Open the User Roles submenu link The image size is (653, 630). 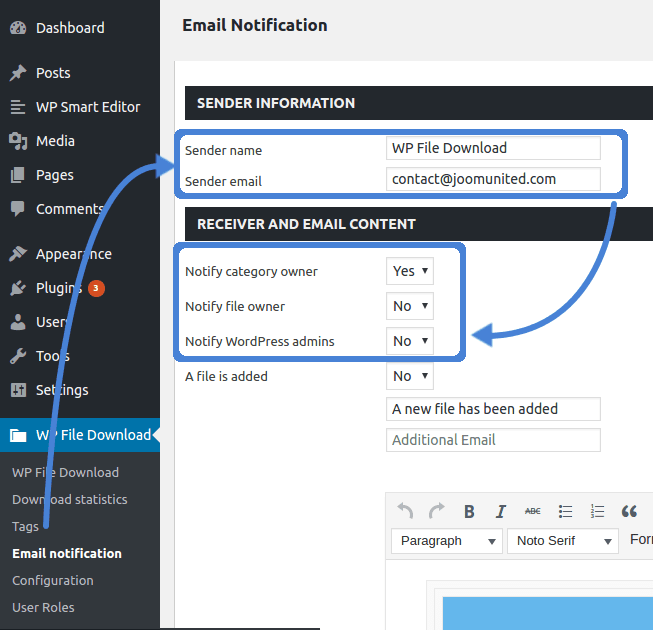click(x=43, y=607)
